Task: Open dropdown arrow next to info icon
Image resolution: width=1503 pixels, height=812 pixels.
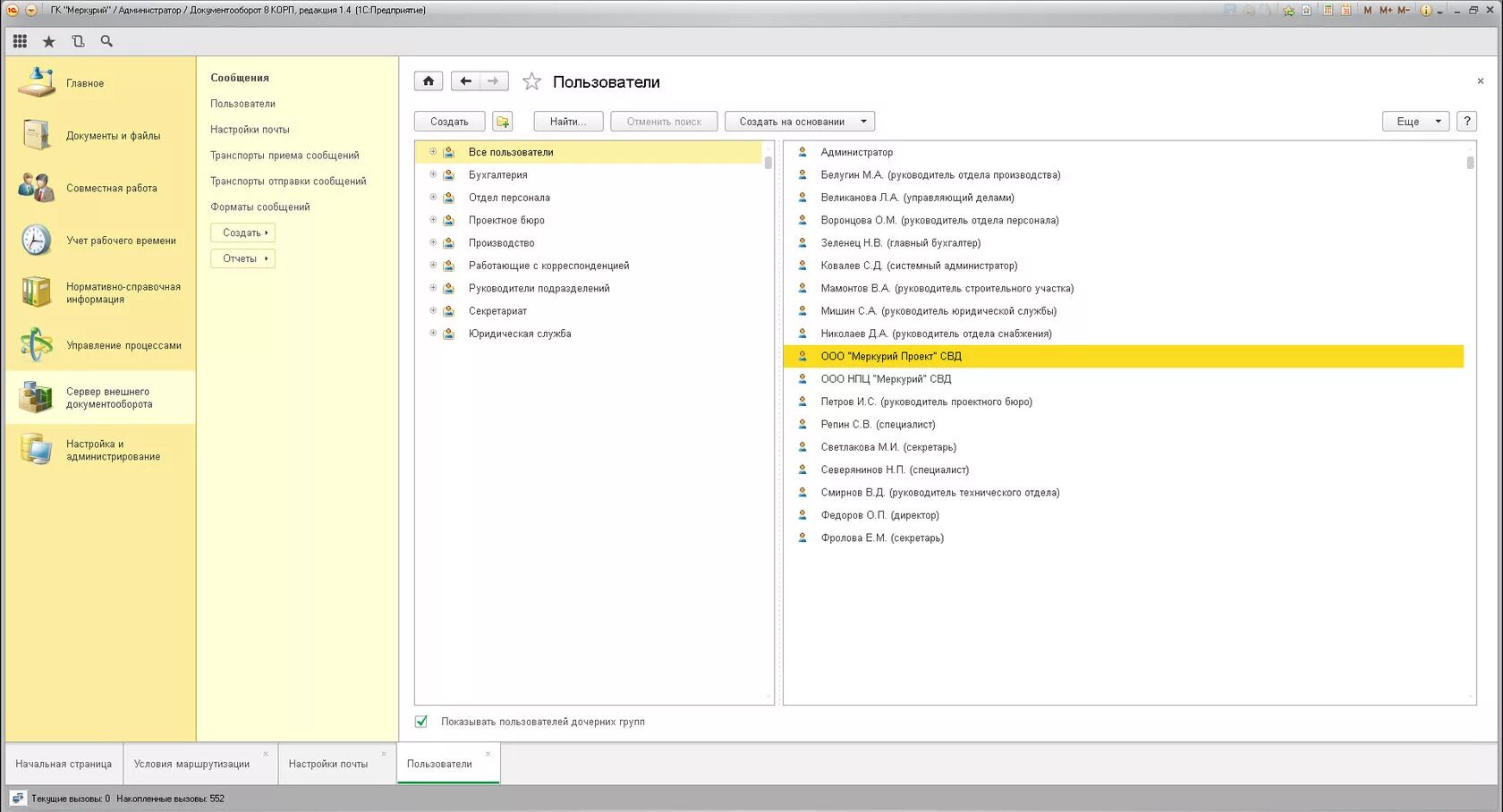Action: pyautogui.click(x=1440, y=12)
